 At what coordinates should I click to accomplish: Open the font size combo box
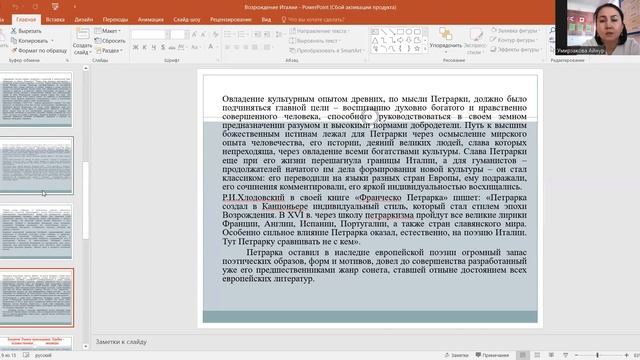click(x=180, y=35)
